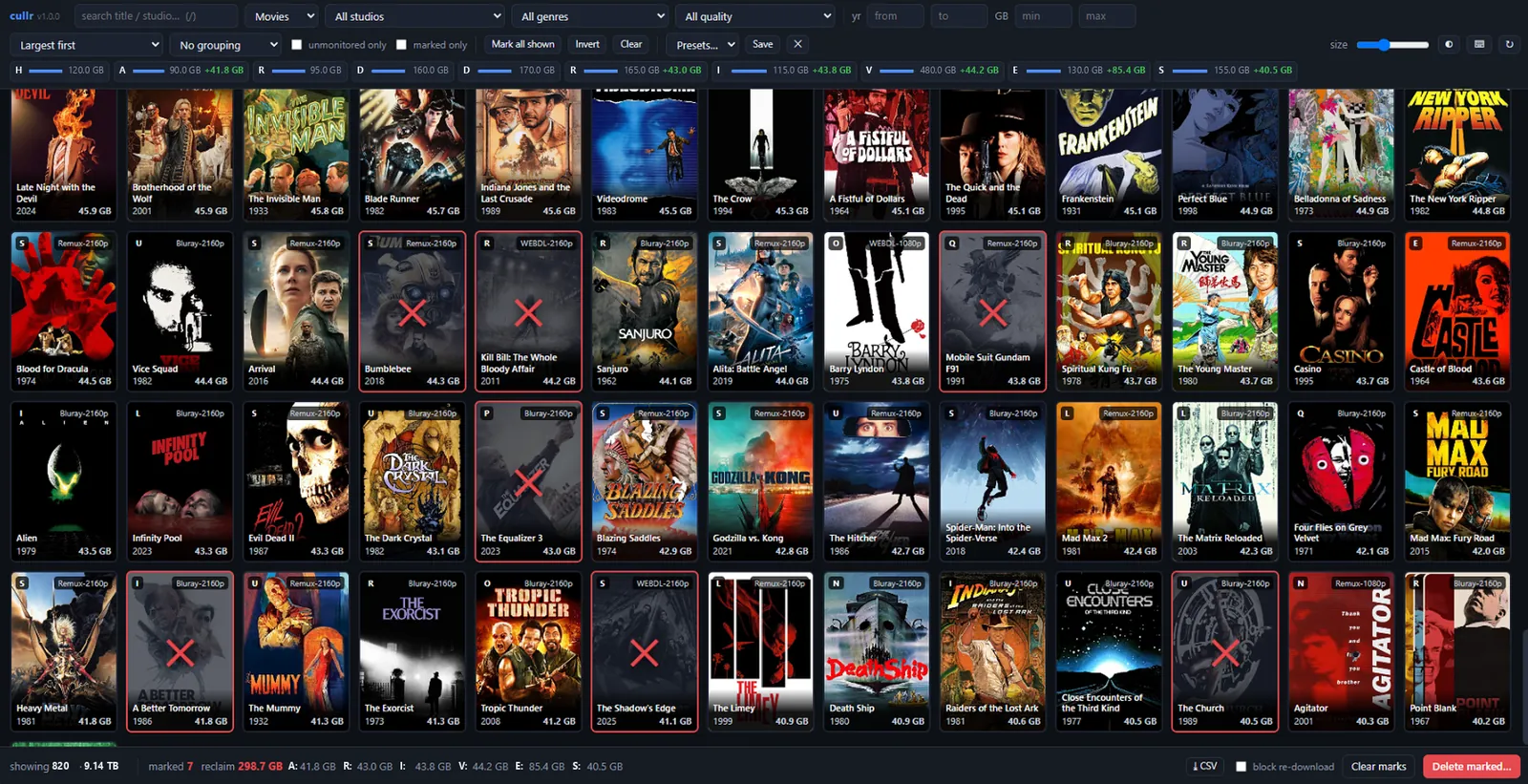Viewport: 1528px width, 784px height.
Task: Tick the block re-download checkbox
Action: tap(1241, 766)
